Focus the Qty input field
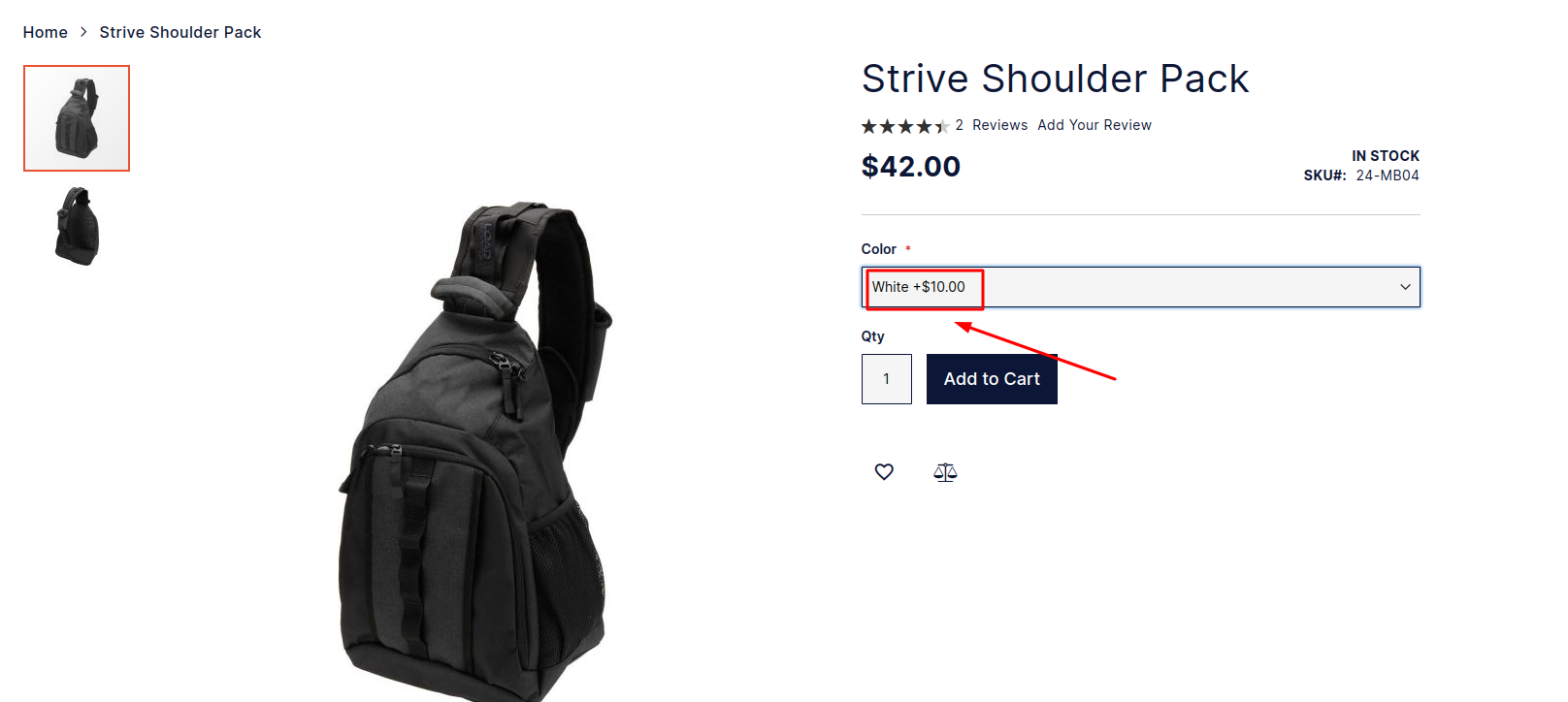 pyautogui.click(x=887, y=379)
